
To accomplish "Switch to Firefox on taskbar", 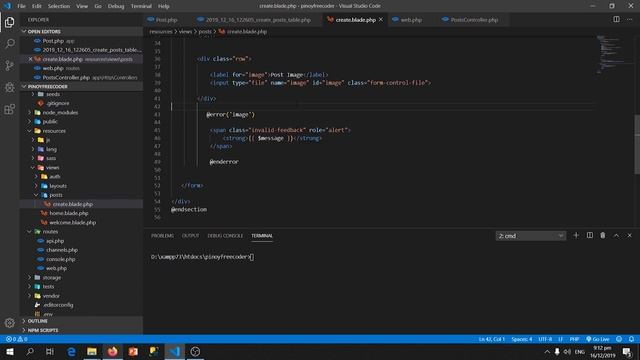I will click(113, 351).
